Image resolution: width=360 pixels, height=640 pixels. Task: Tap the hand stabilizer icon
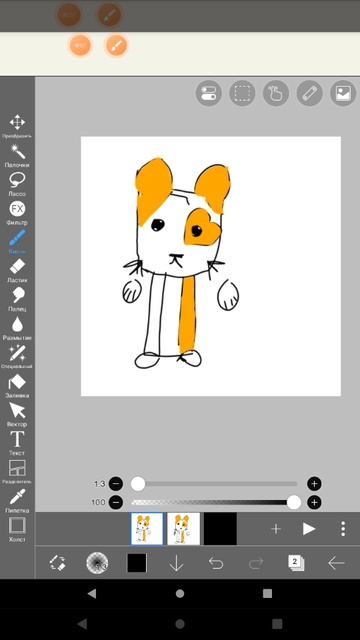(276, 93)
